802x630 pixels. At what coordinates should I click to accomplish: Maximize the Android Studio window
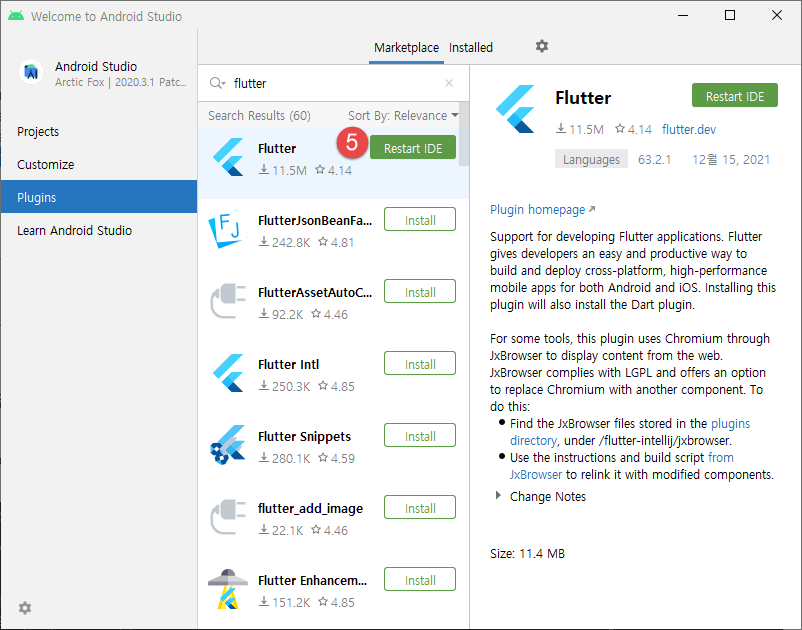click(x=730, y=15)
